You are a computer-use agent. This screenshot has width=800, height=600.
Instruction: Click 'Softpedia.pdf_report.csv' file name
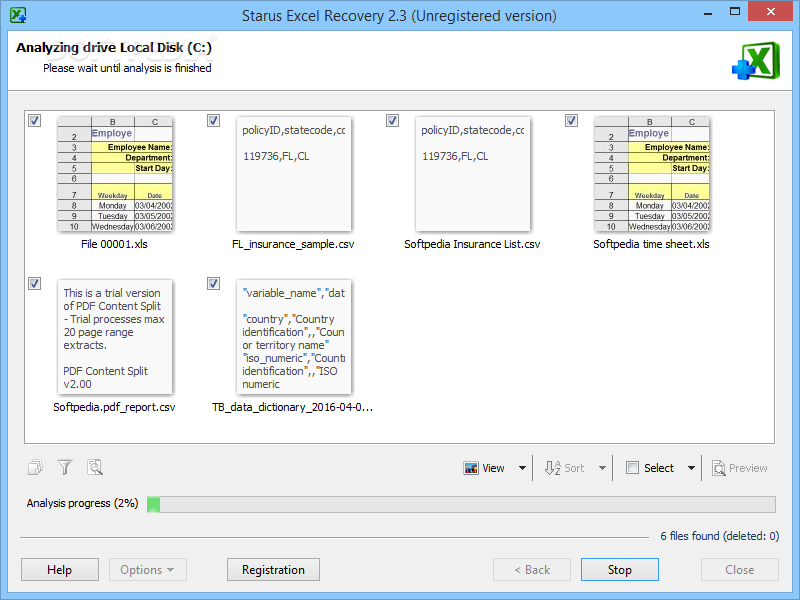pyautogui.click(x=114, y=407)
